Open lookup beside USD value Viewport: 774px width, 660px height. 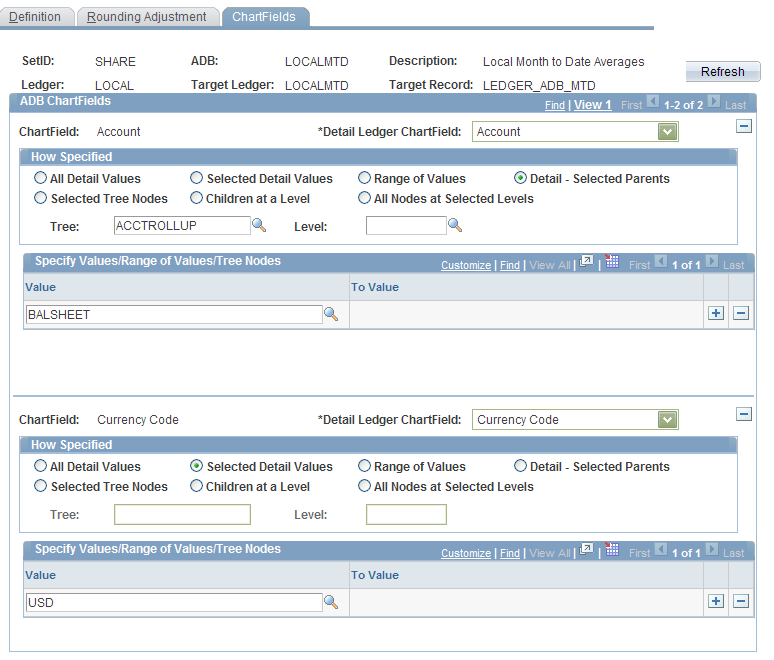tap(331, 602)
